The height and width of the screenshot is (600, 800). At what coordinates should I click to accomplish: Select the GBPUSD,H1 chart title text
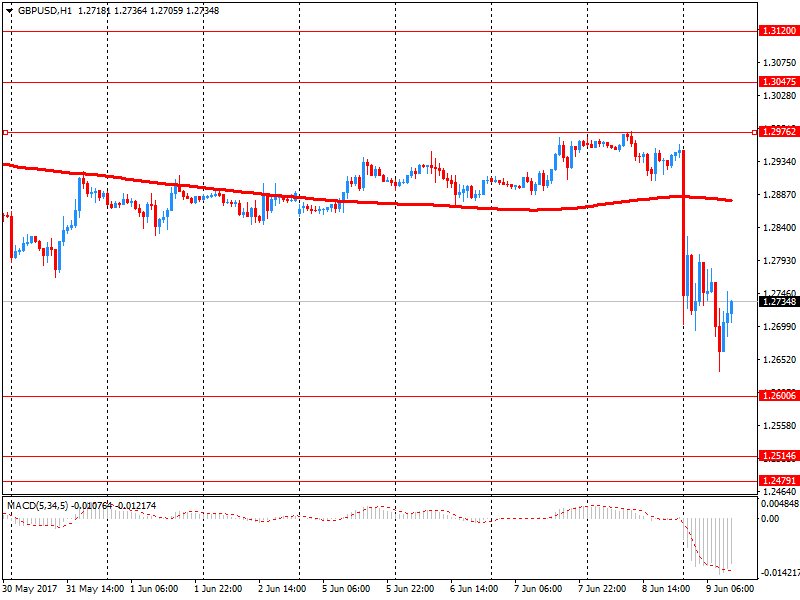click(45, 11)
